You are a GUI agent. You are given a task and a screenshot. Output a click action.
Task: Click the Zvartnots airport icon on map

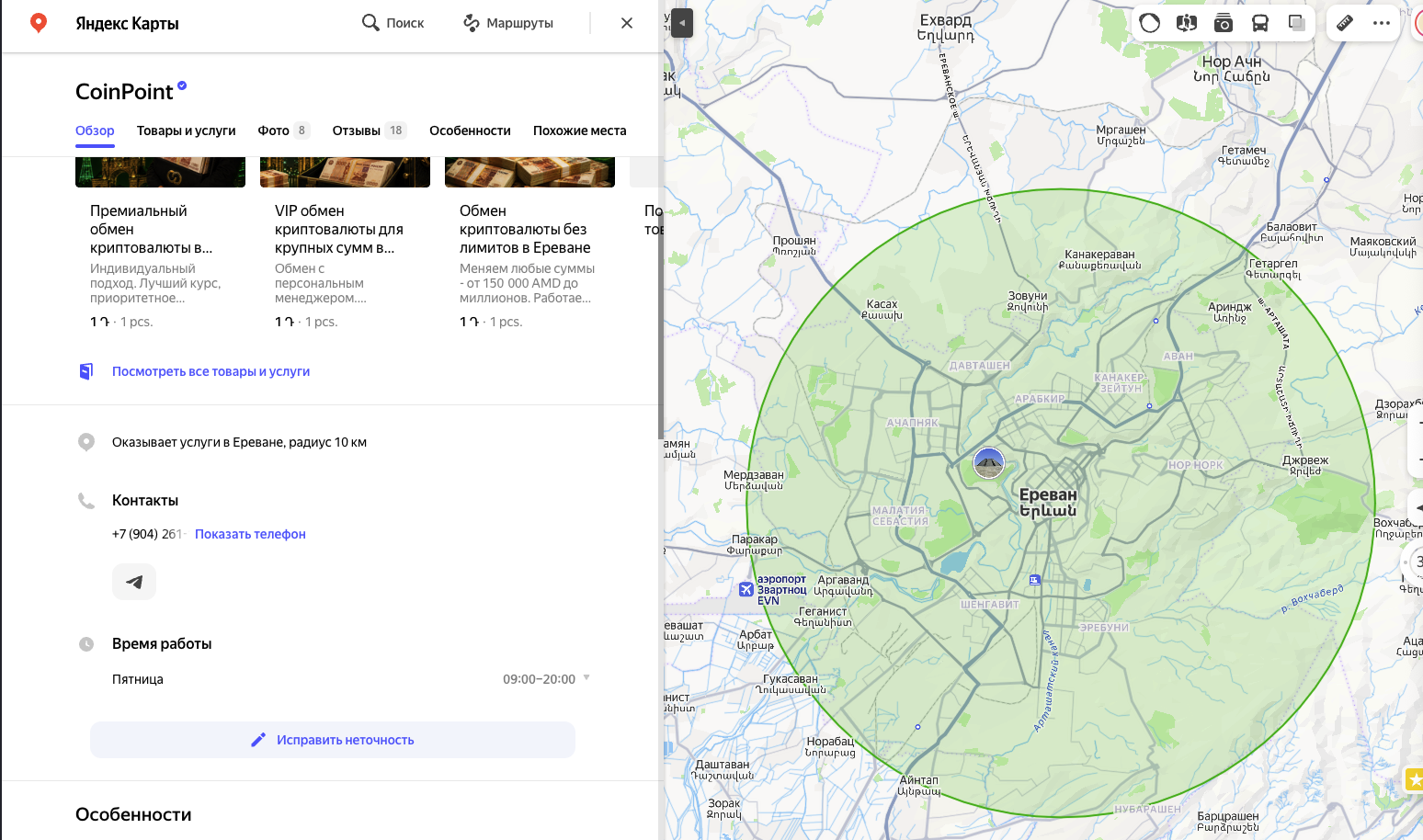coord(746,589)
